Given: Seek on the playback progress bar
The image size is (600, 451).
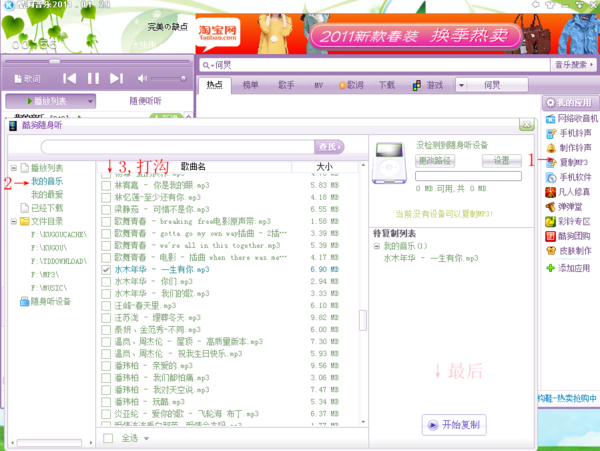Looking at the screenshot, I should [x=98, y=61].
